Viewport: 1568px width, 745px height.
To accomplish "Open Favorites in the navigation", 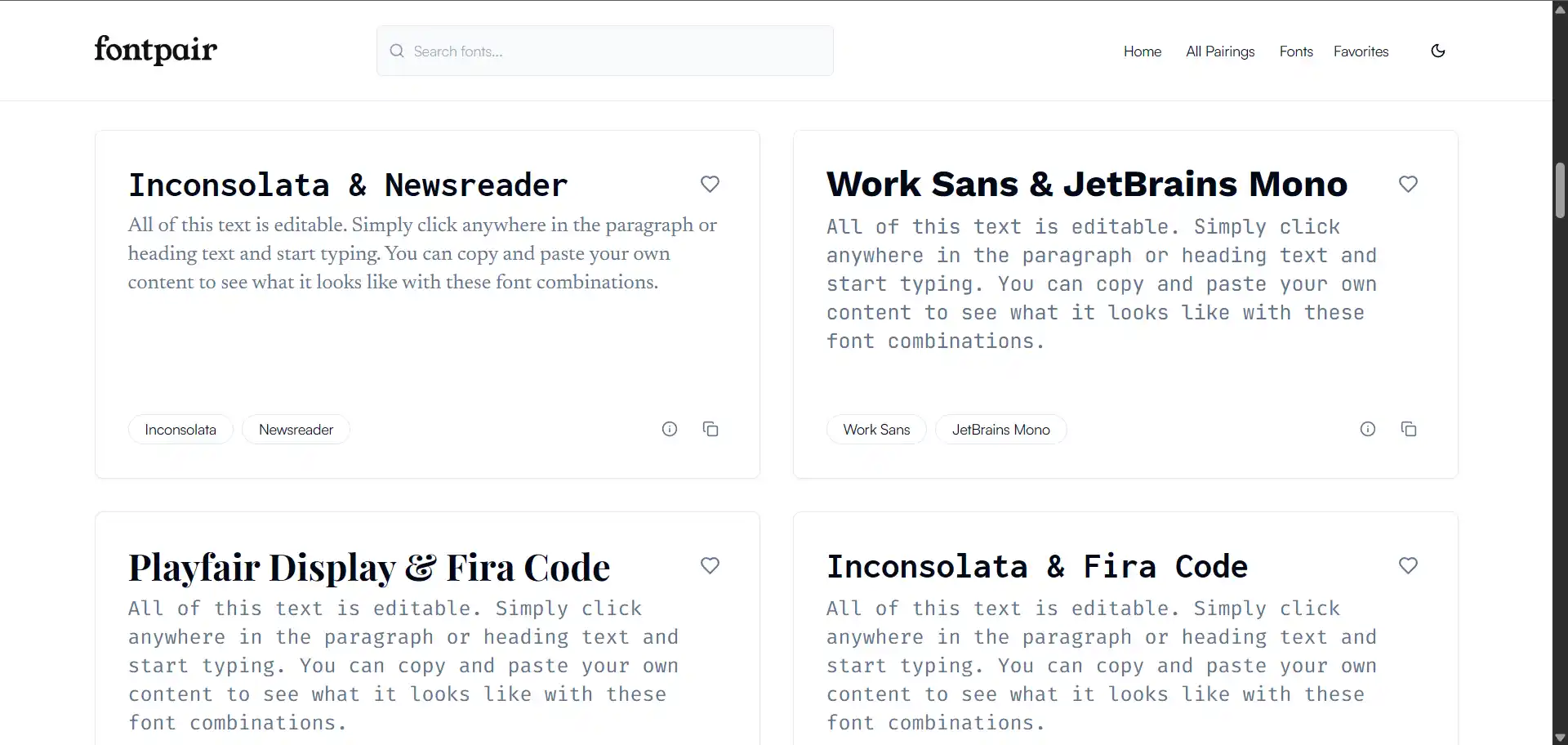I will [x=1361, y=51].
